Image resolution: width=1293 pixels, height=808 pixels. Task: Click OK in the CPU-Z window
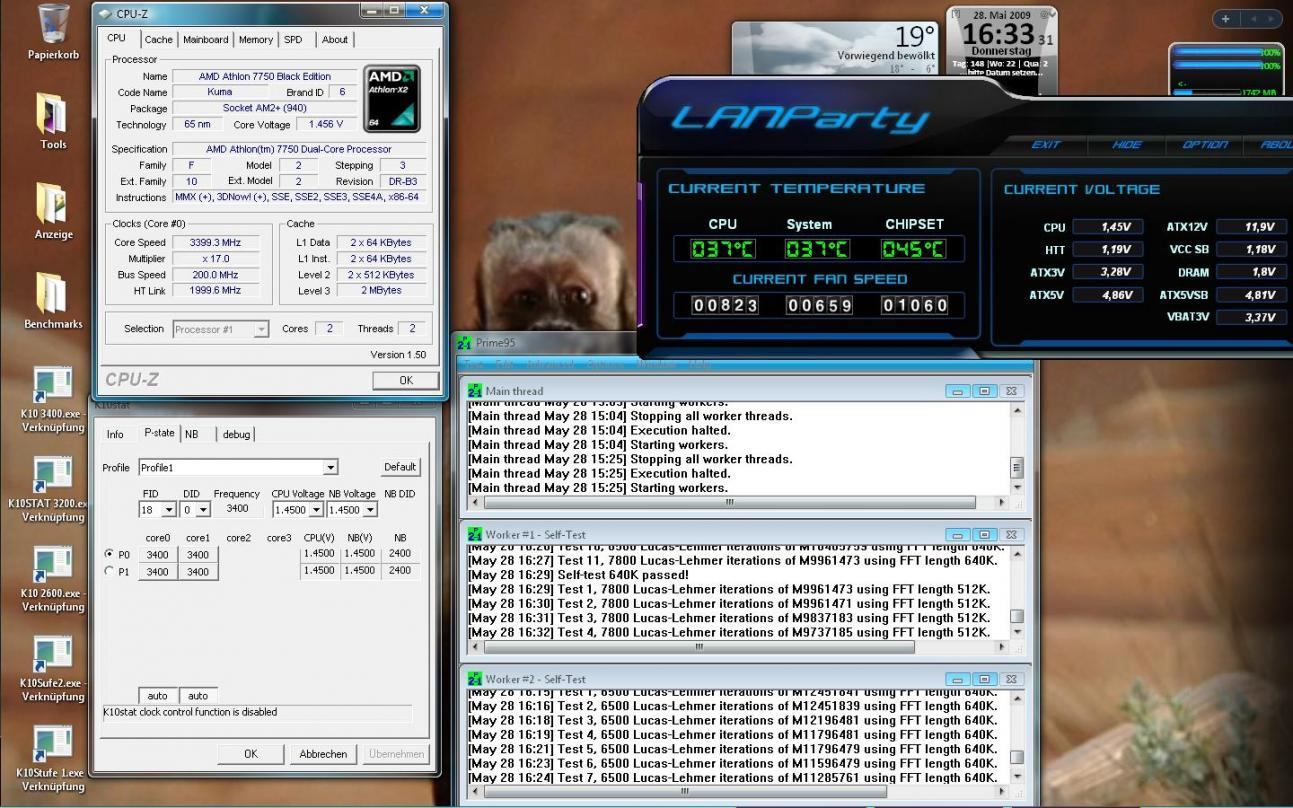(405, 380)
